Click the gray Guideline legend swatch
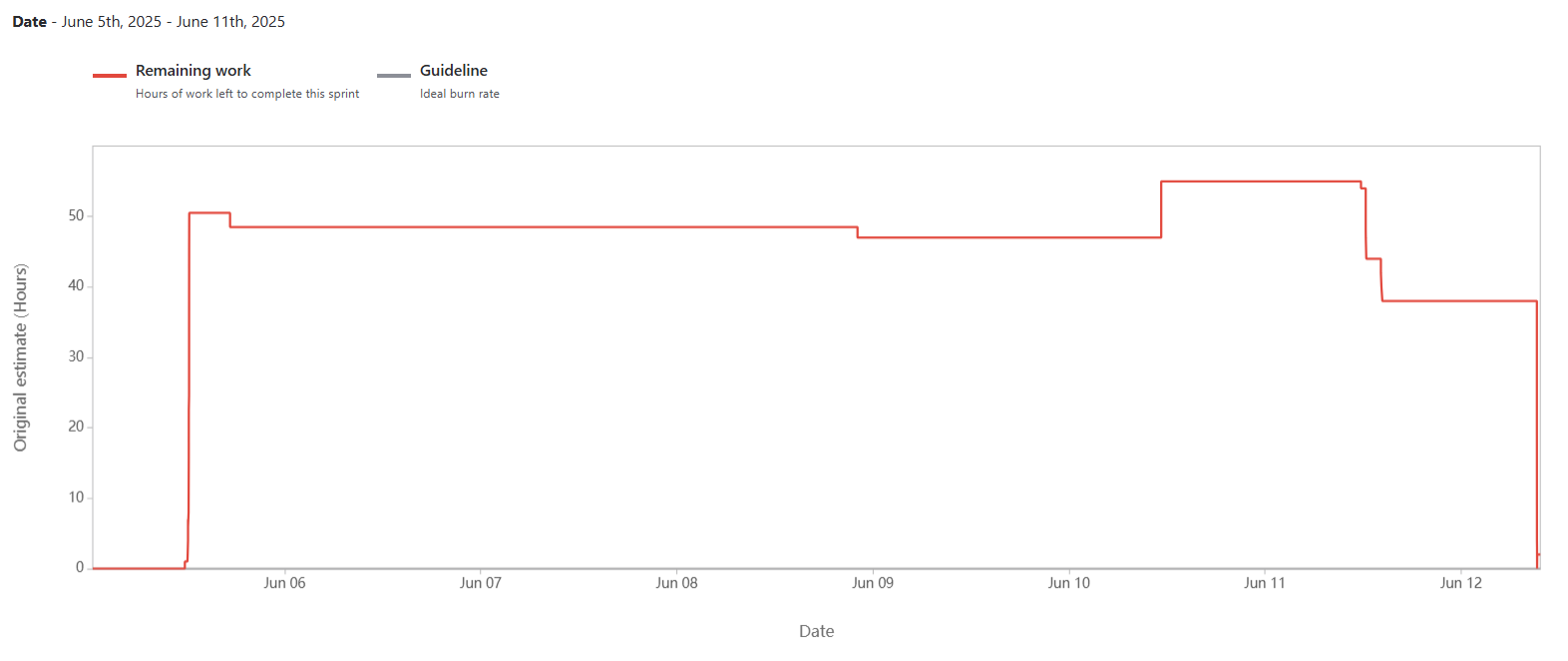This screenshot has width=1568, height=661. coord(394,75)
